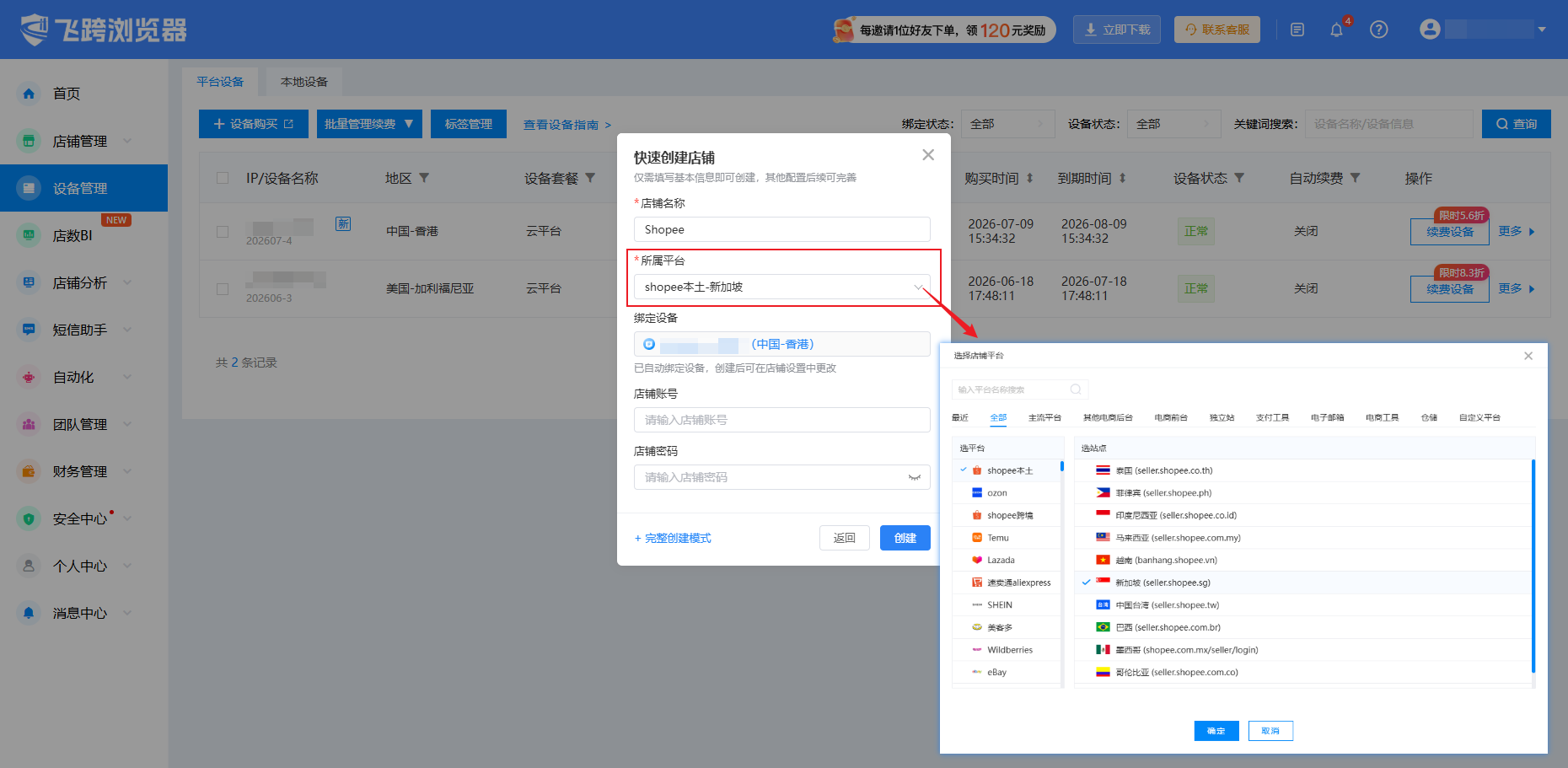
Task: Click the 设备购买 button
Action: (x=254, y=124)
